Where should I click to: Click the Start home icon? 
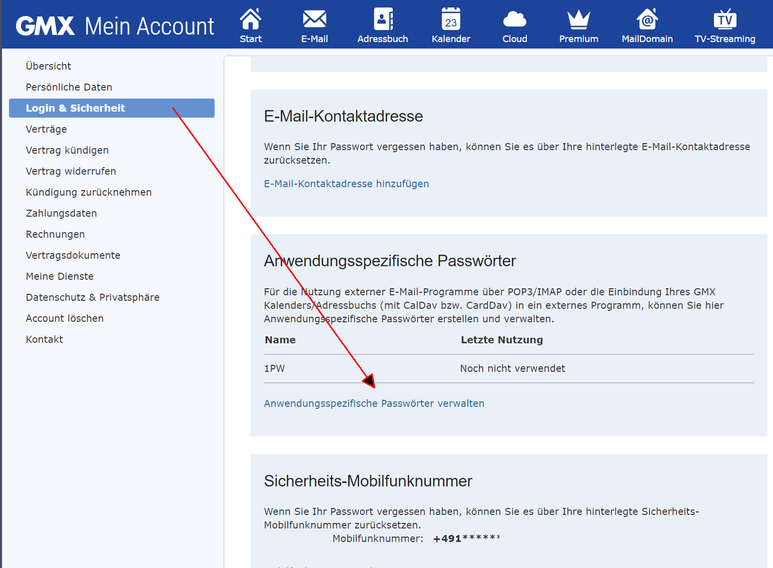coord(251,20)
